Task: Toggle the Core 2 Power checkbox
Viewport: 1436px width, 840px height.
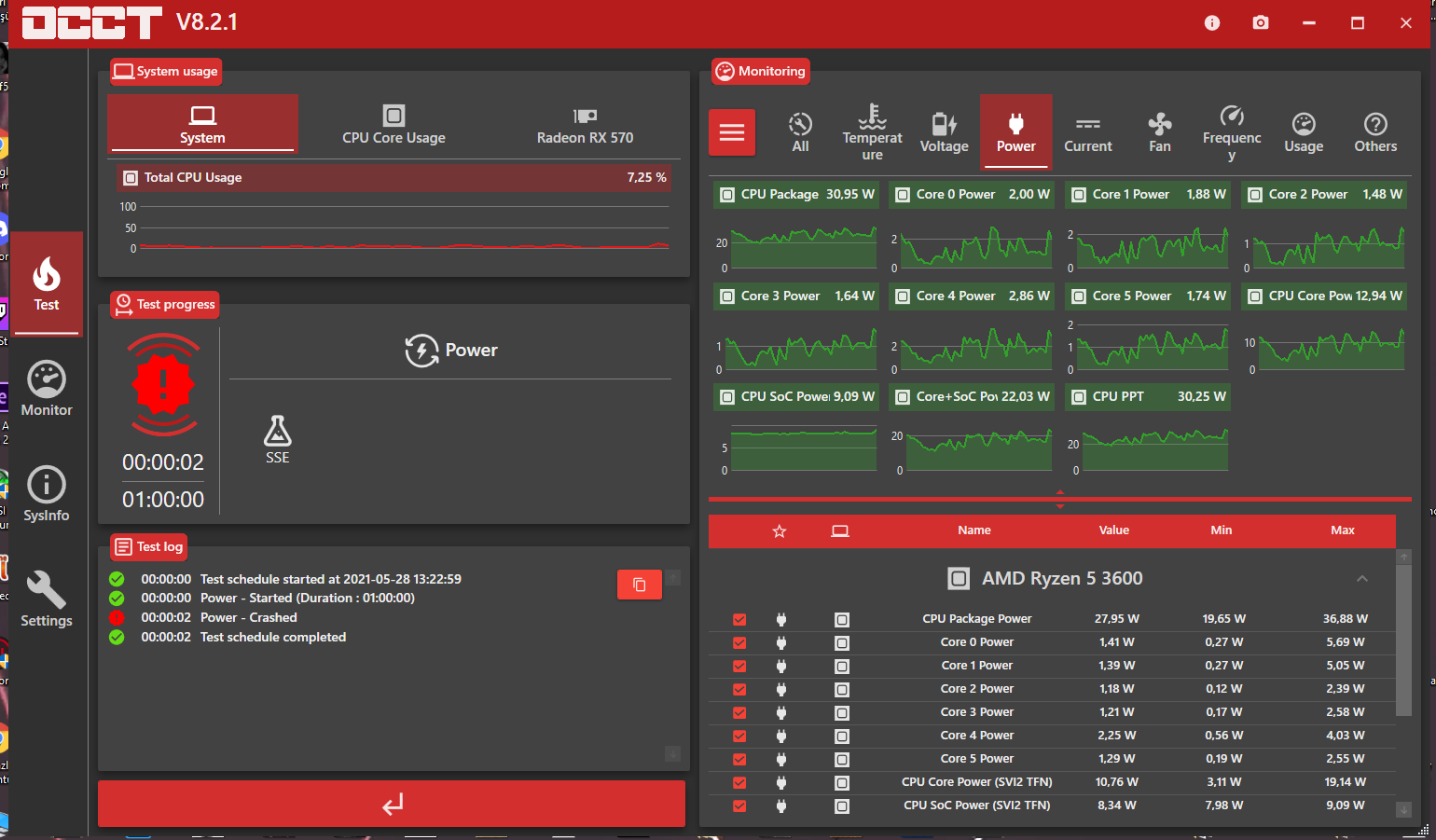Action: click(739, 690)
